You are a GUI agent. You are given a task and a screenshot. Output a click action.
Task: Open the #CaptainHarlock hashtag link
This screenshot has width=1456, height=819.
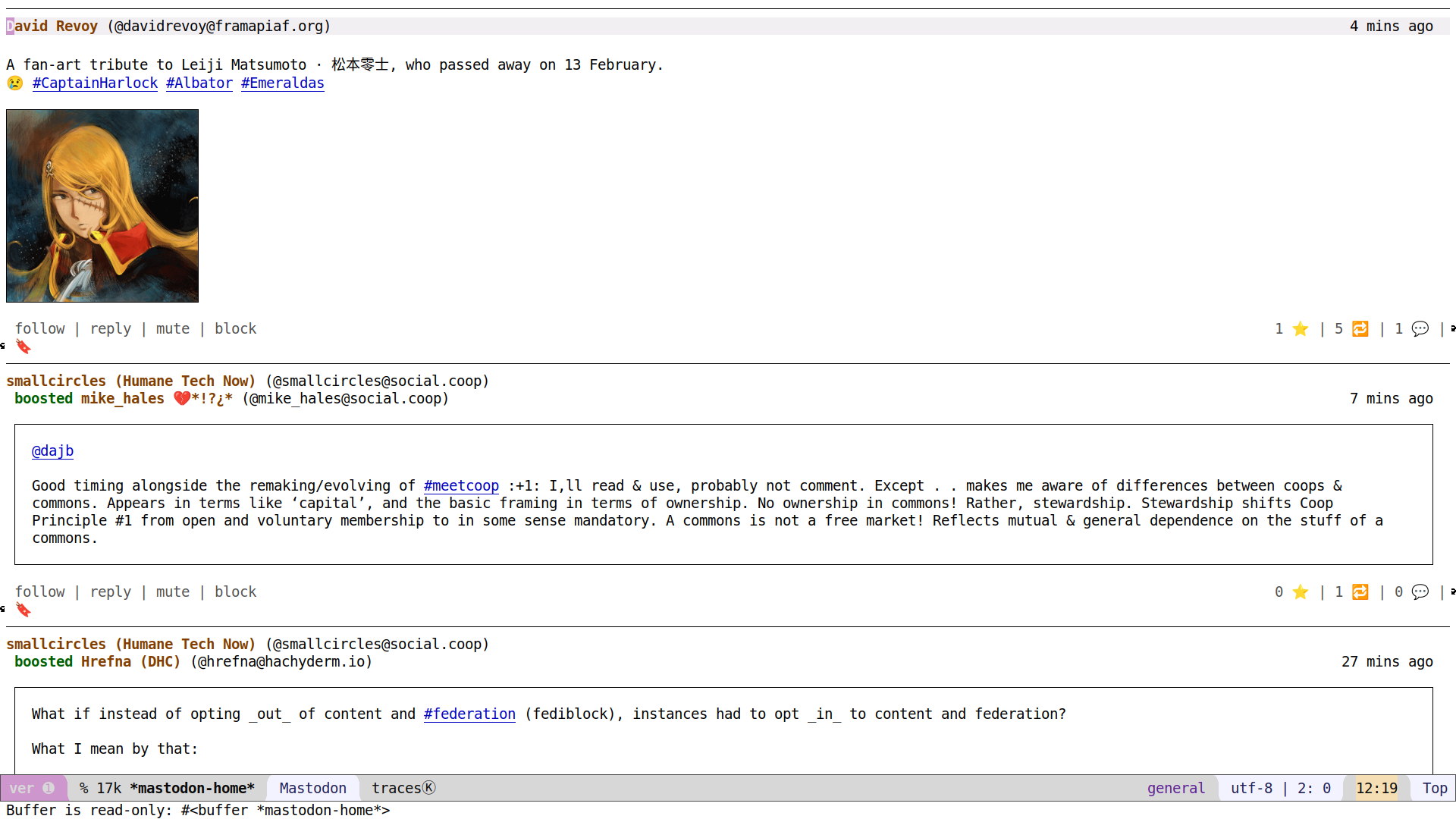click(95, 83)
